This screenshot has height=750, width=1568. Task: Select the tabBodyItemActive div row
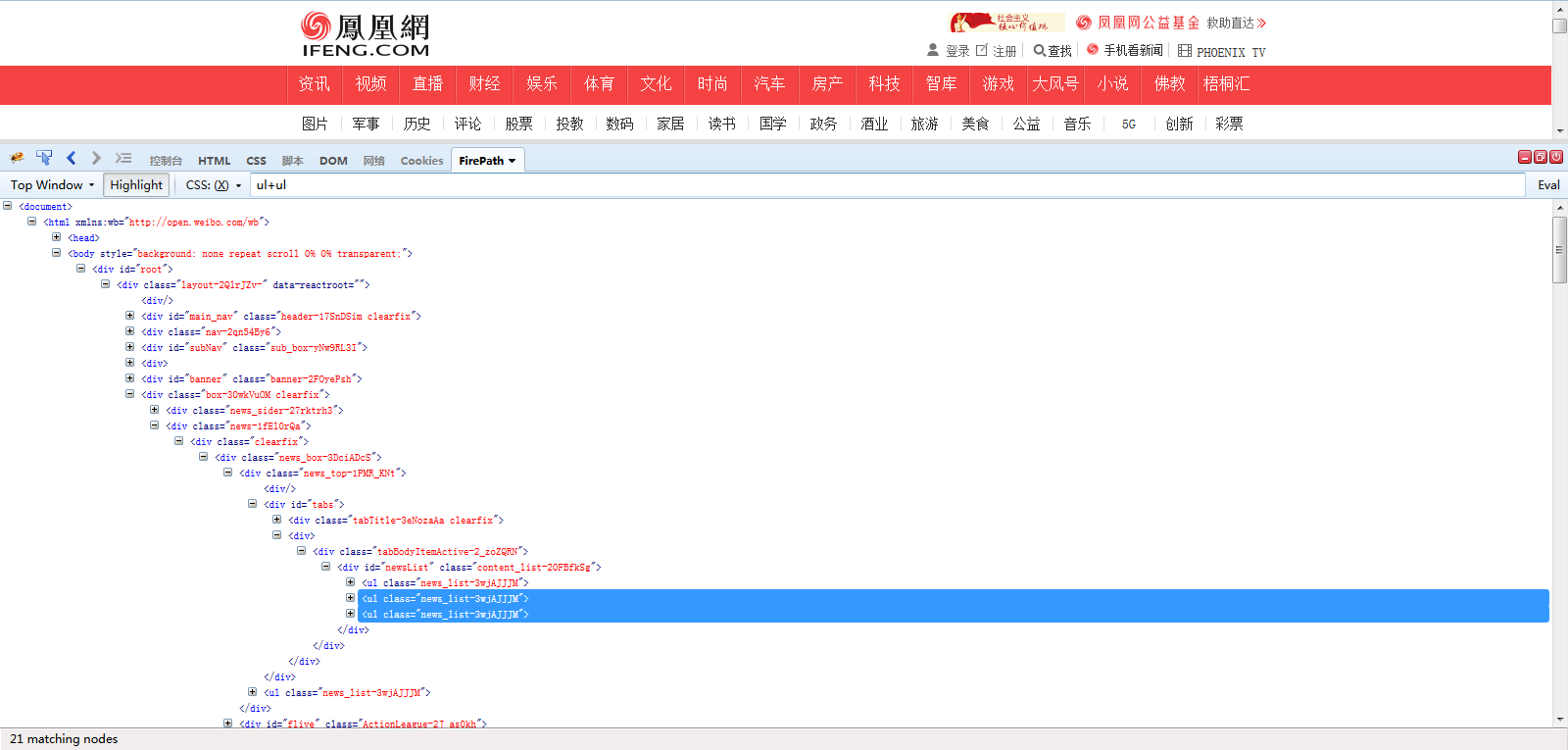[x=420, y=551]
